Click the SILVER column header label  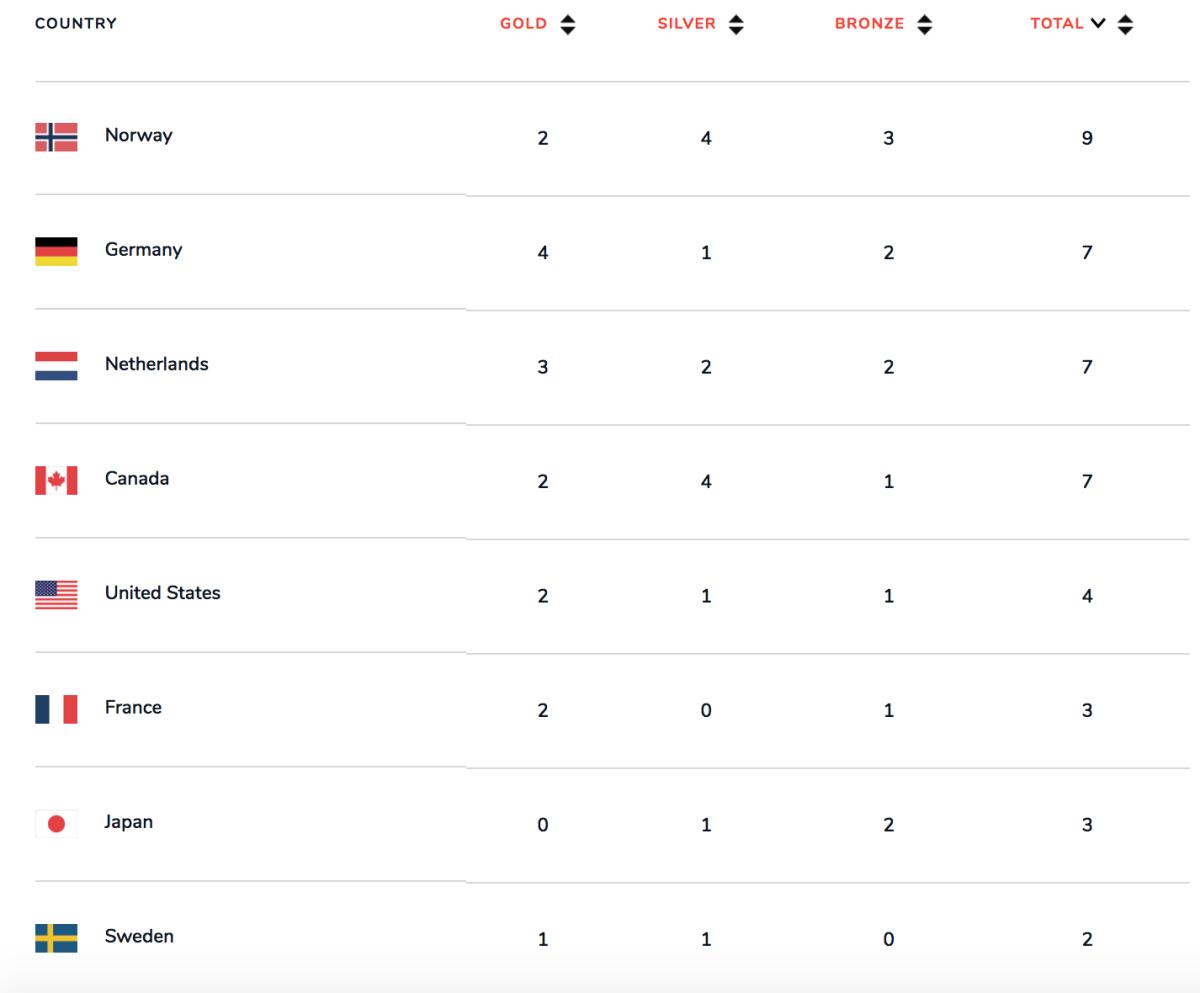click(686, 24)
